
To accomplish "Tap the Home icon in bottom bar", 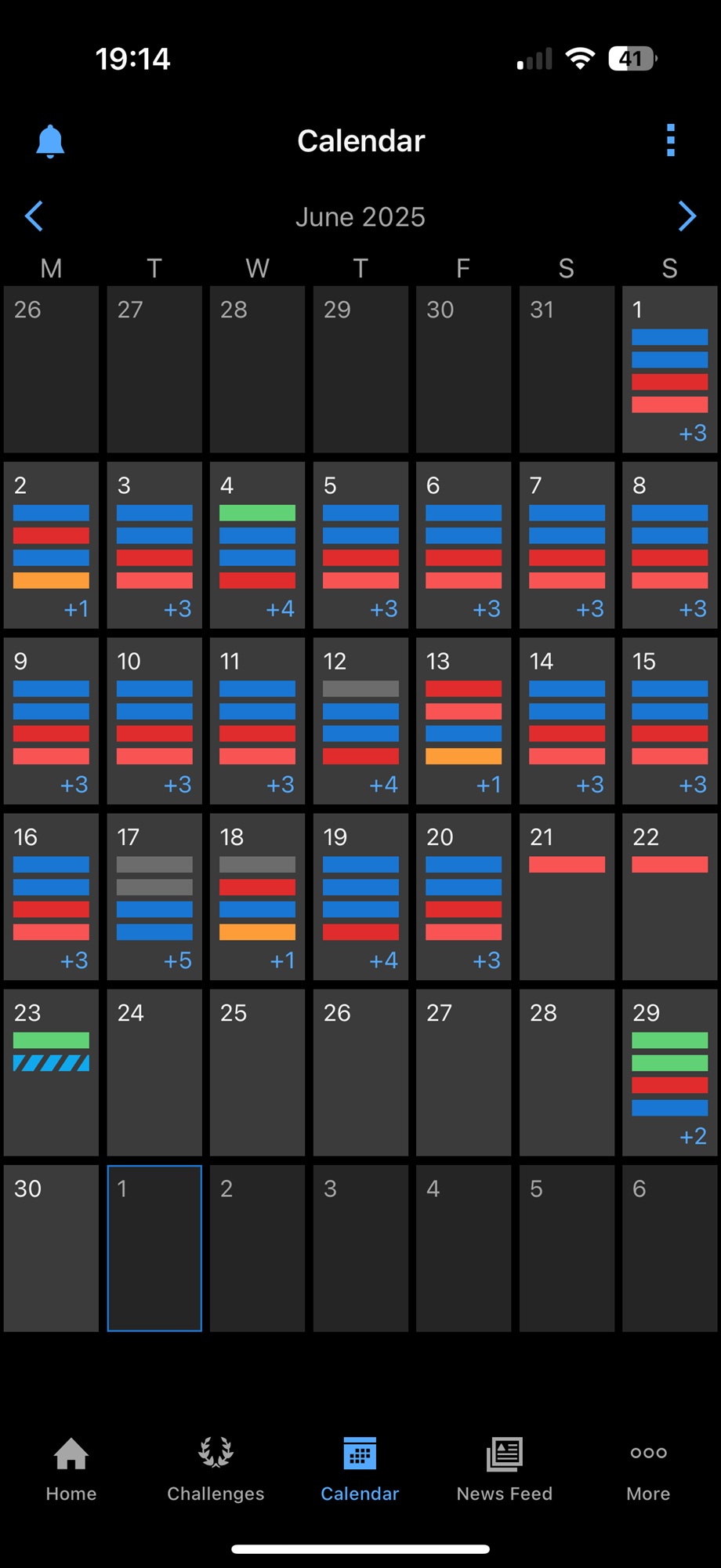I will click(x=71, y=1453).
